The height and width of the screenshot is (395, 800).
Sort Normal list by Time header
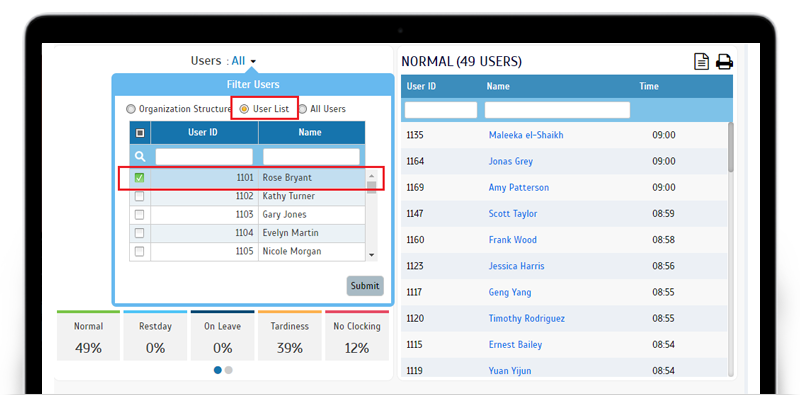click(x=649, y=86)
